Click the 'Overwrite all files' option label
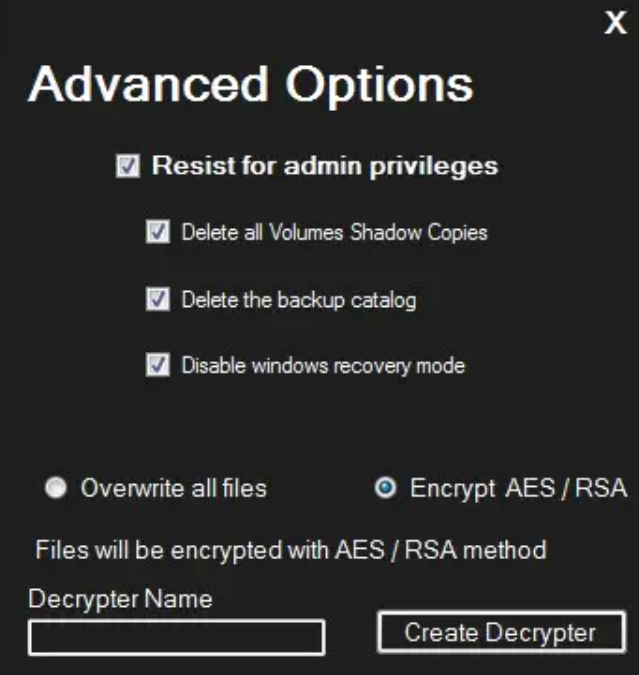Viewport: 639px width, 675px height. [x=173, y=488]
